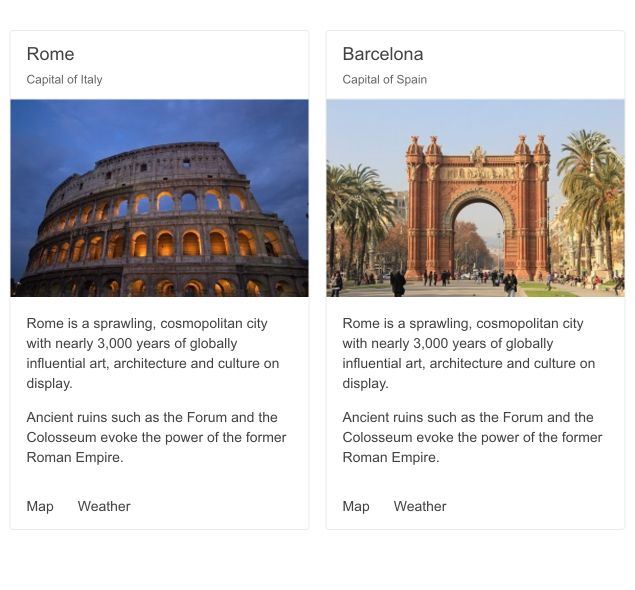Click the Barcelona card's first description paragraph

(x=469, y=353)
